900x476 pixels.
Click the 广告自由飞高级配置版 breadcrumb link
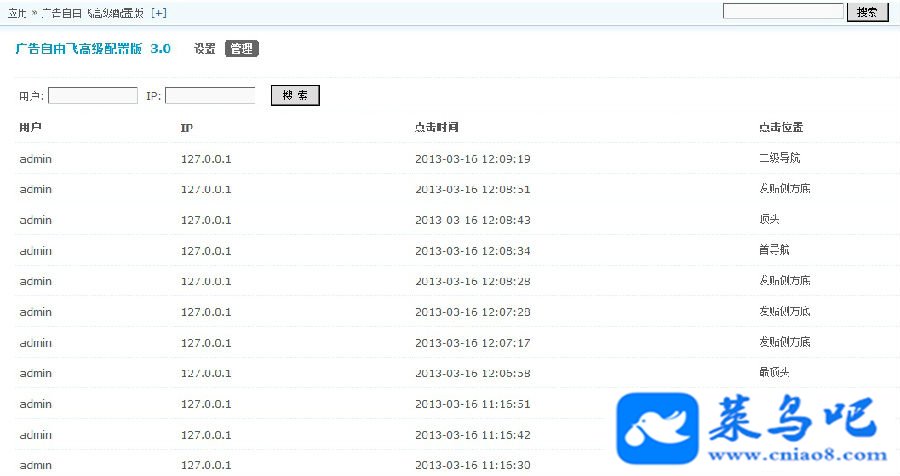pyautogui.click(x=92, y=13)
